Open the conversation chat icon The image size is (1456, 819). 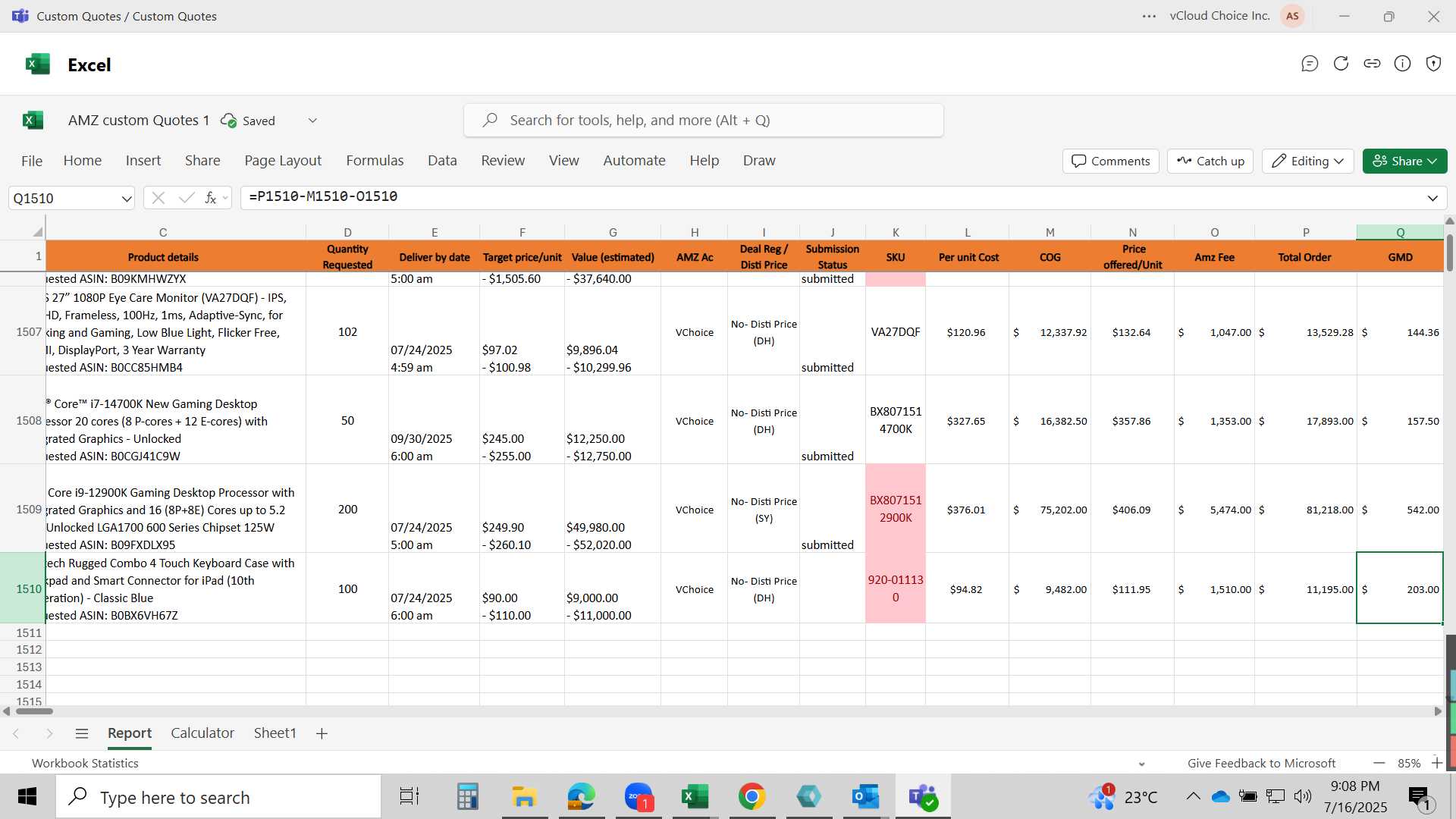pyautogui.click(x=1310, y=64)
